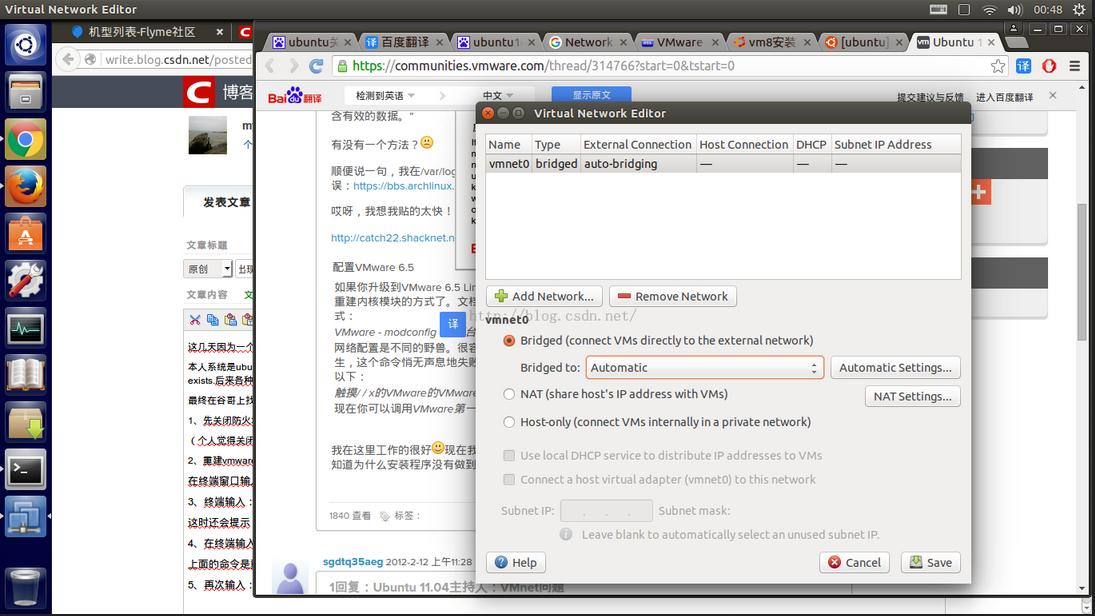
Task: Click the cut scissors icon in blog editor
Action: (195, 320)
